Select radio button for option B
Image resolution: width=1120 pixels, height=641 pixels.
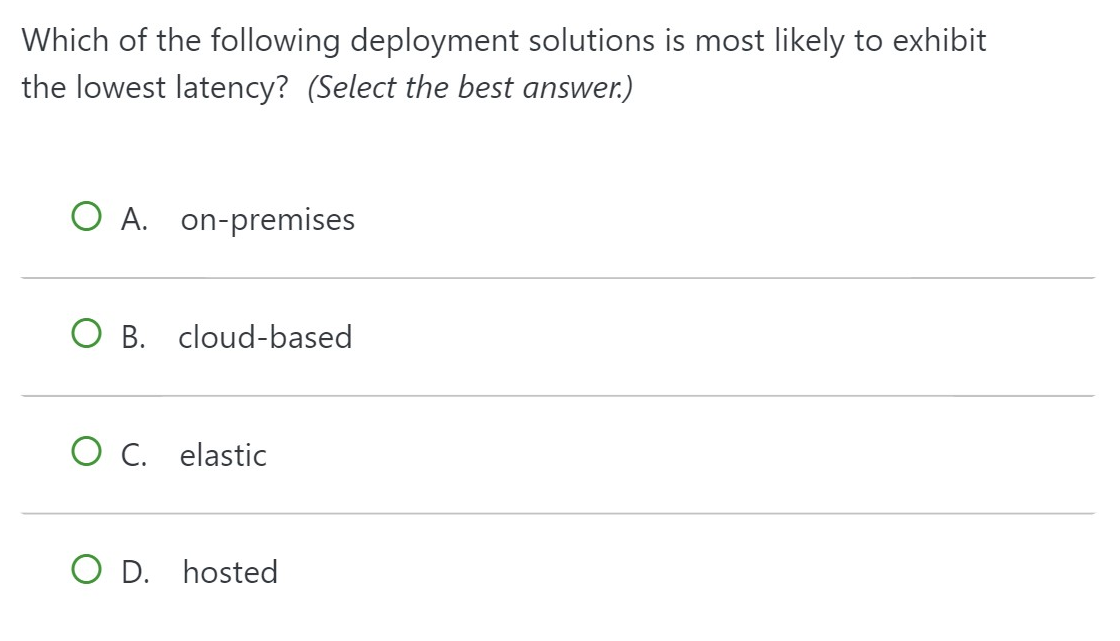click(x=86, y=334)
